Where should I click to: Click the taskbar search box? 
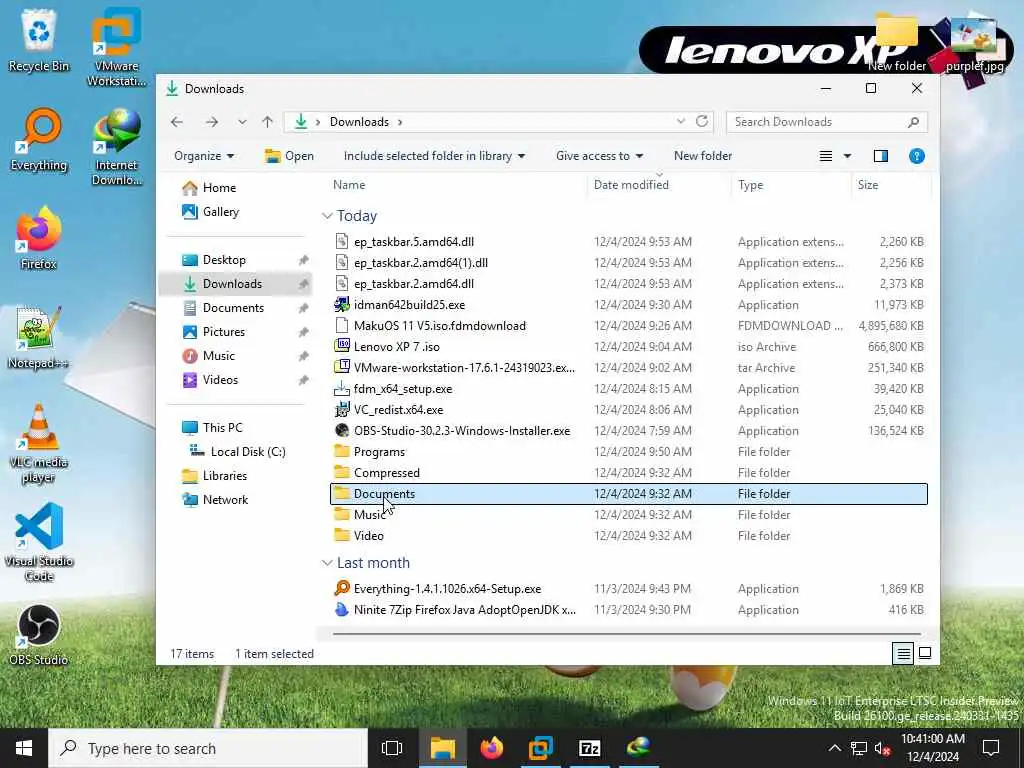208,748
